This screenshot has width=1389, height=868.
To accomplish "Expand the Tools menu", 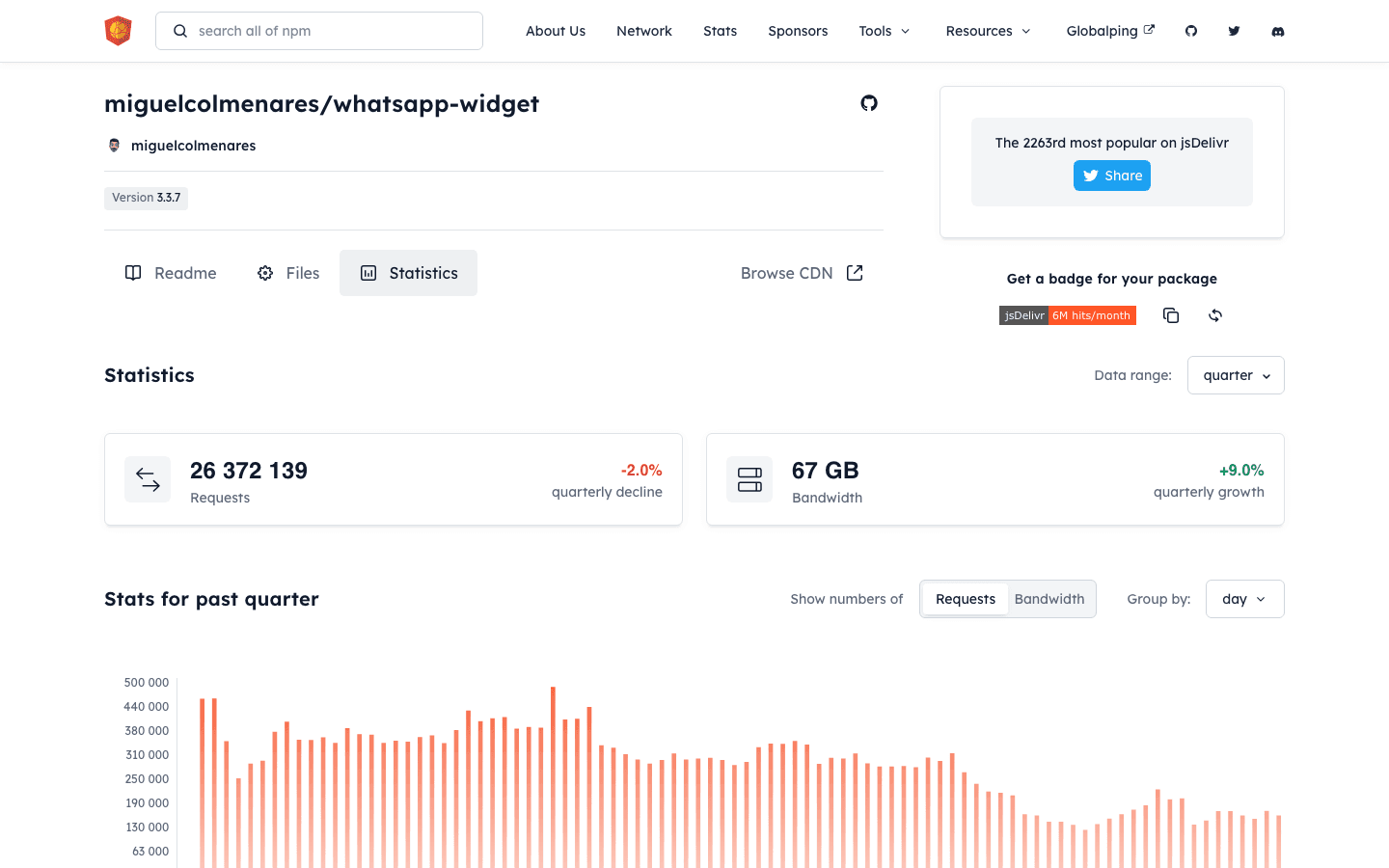I will [885, 31].
